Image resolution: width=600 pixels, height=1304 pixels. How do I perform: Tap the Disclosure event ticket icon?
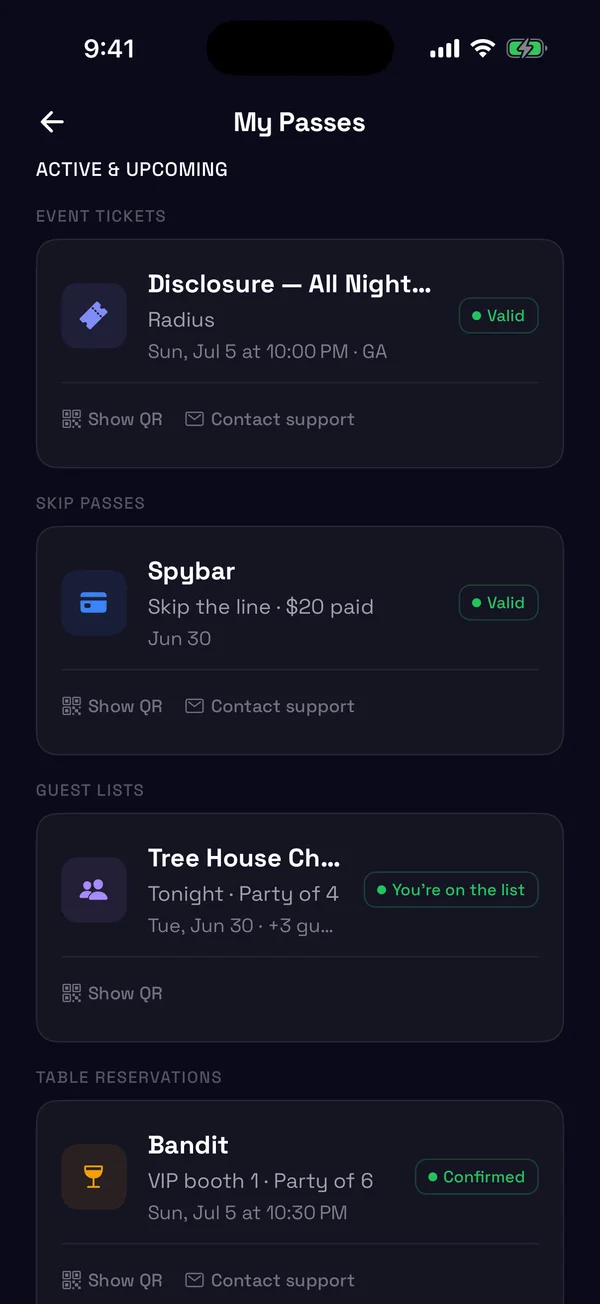click(x=94, y=316)
